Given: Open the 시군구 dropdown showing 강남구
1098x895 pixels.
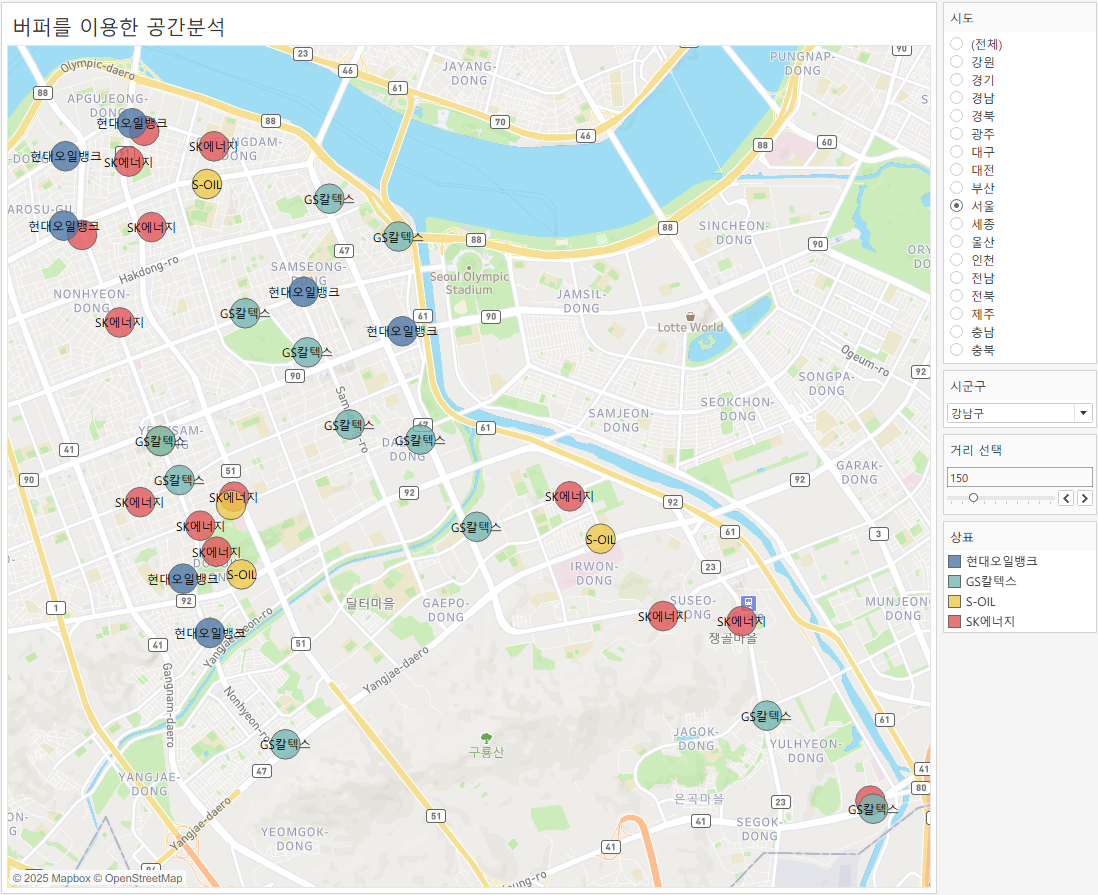Looking at the screenshot, I should [x=1020, y=413].
